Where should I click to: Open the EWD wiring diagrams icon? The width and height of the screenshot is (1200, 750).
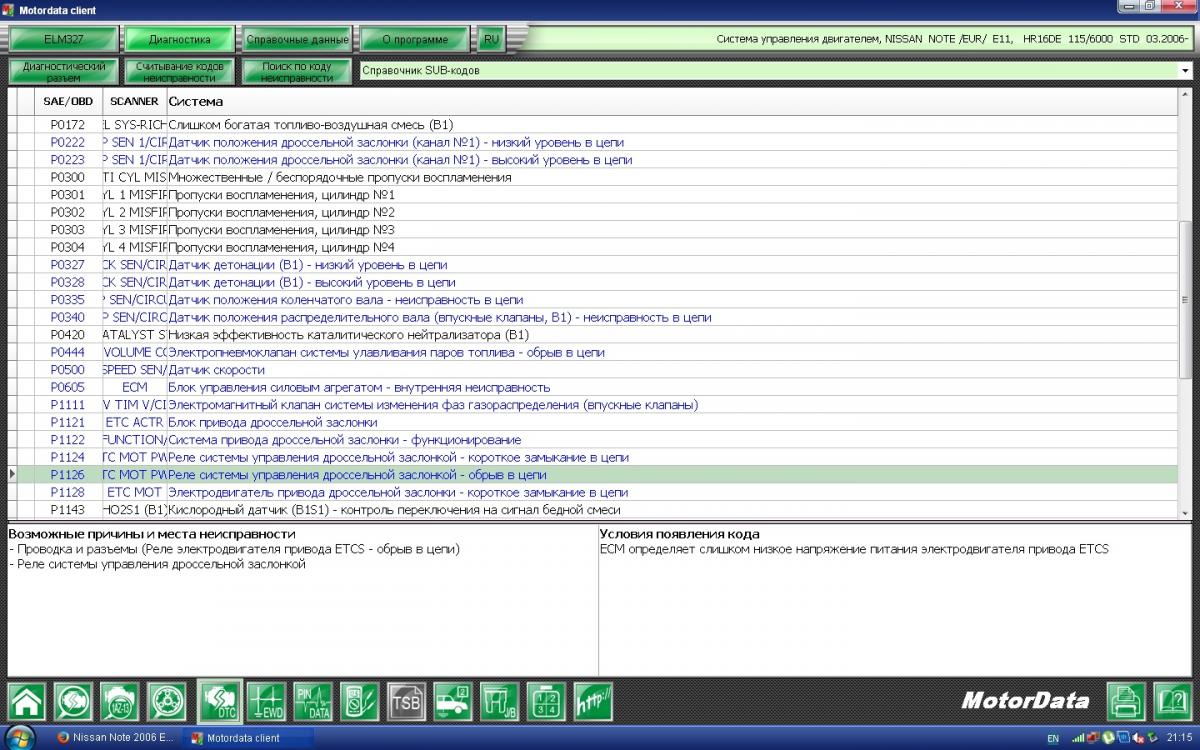[x=266, y=700]
